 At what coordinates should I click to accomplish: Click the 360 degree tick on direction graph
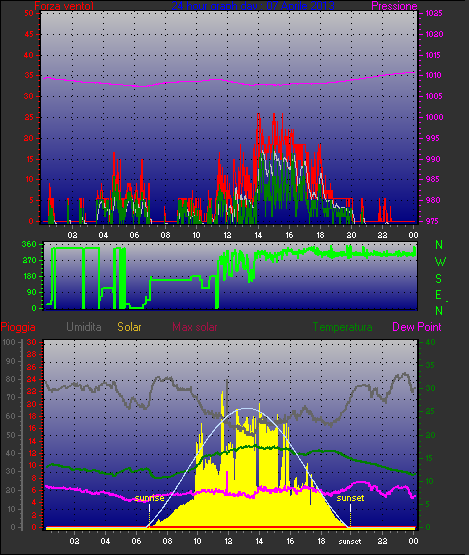[x=29, y=244]
